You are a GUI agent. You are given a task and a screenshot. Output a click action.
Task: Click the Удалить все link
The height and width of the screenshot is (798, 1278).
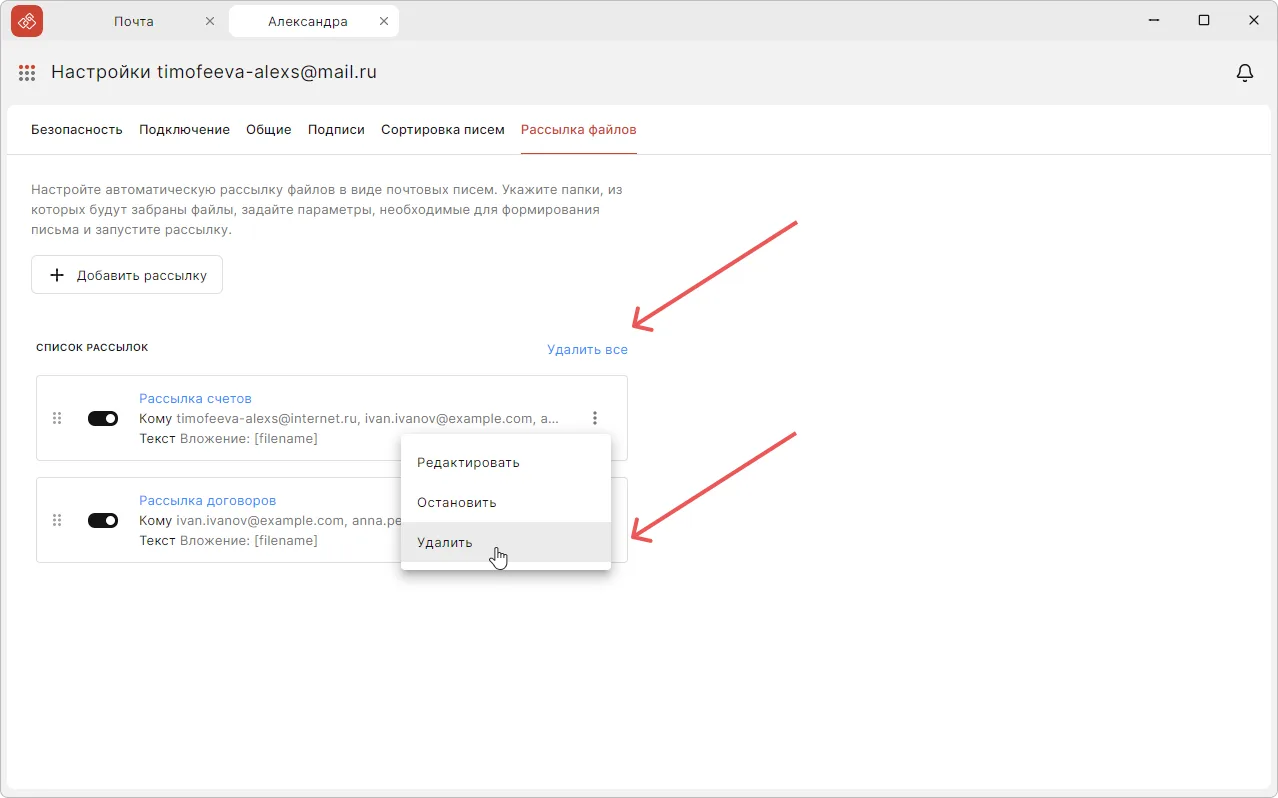click(587, 350)
